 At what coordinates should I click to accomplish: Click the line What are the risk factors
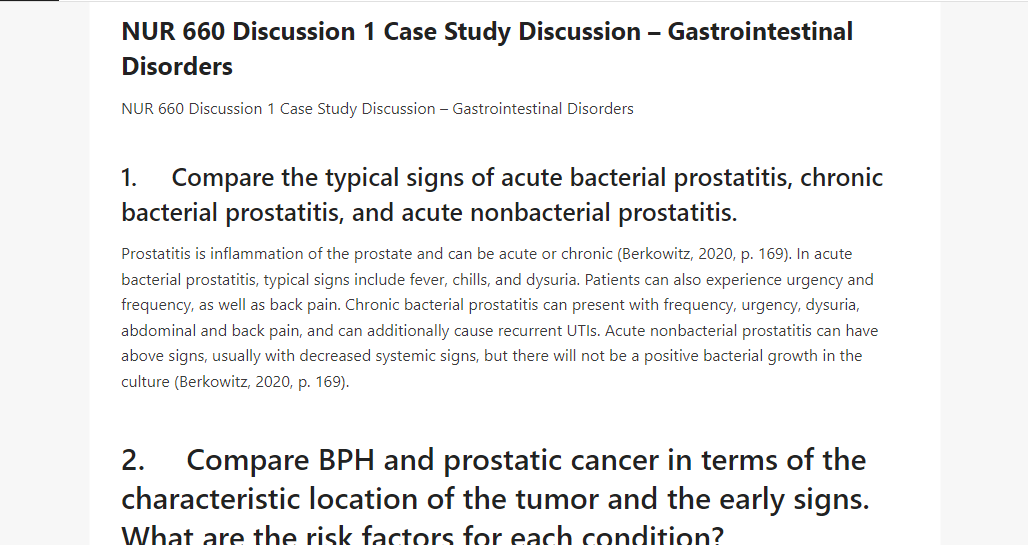(422, 535)
